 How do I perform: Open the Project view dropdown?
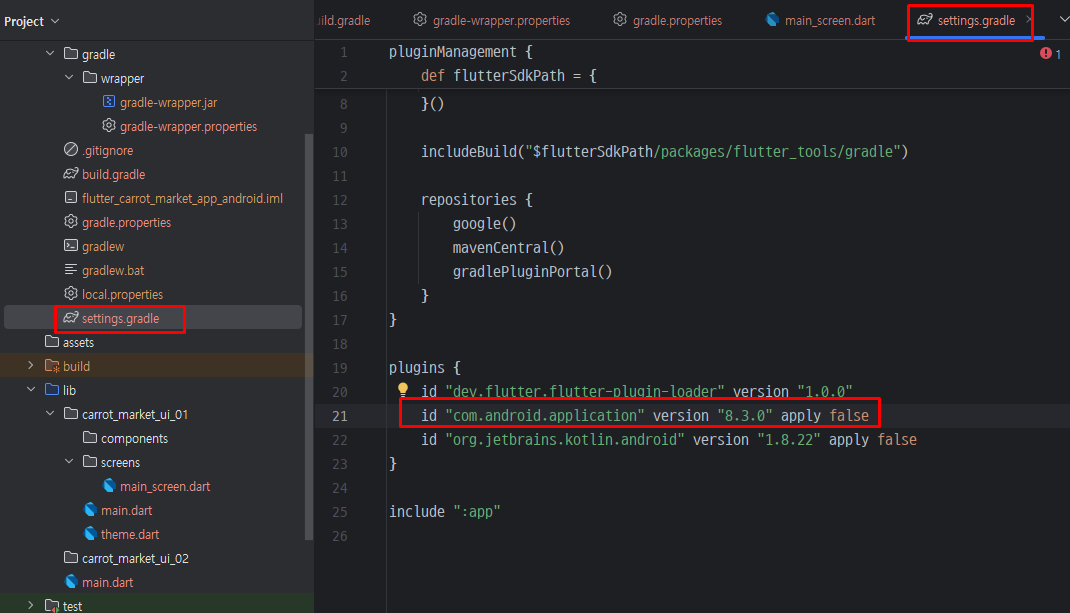pos(31,21)
